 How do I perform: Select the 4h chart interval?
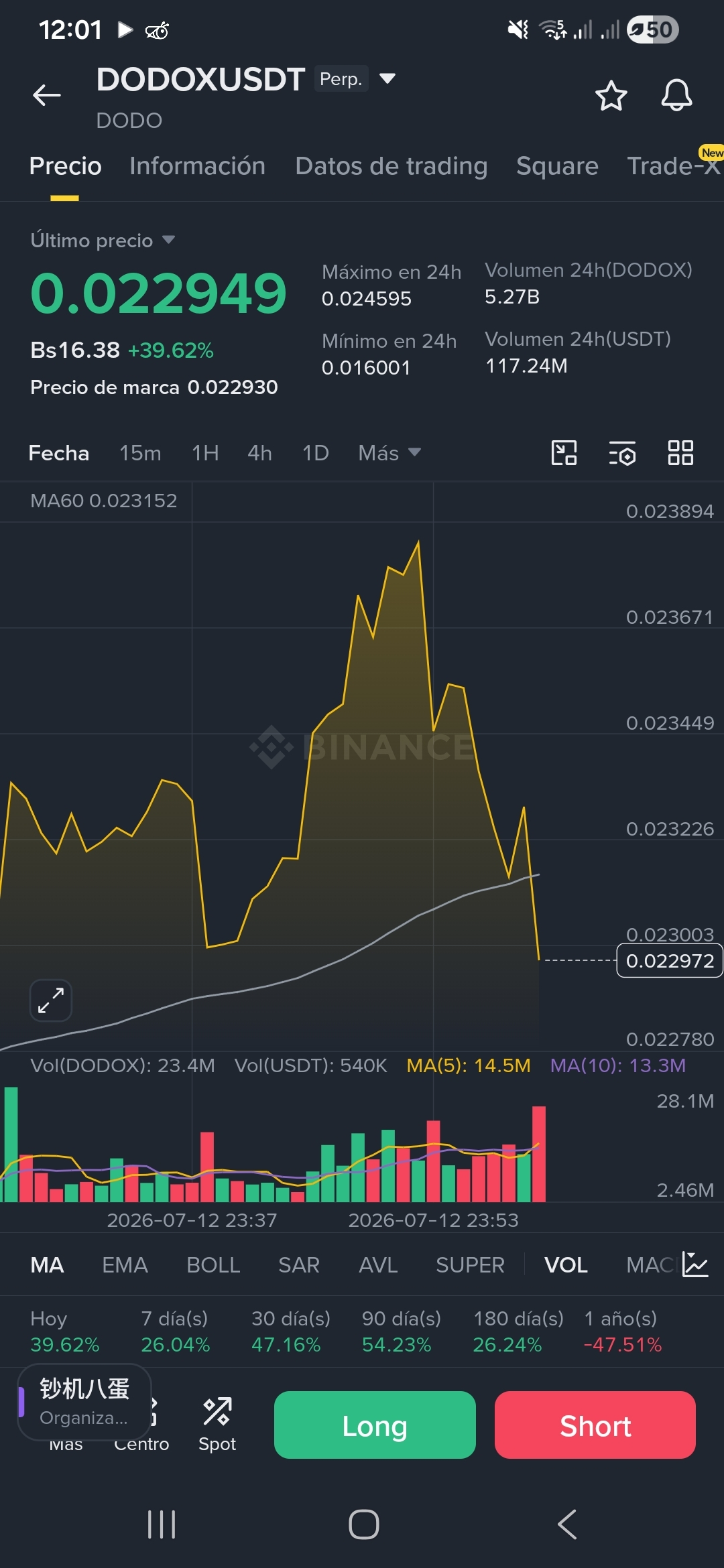(x=259, y=453)
